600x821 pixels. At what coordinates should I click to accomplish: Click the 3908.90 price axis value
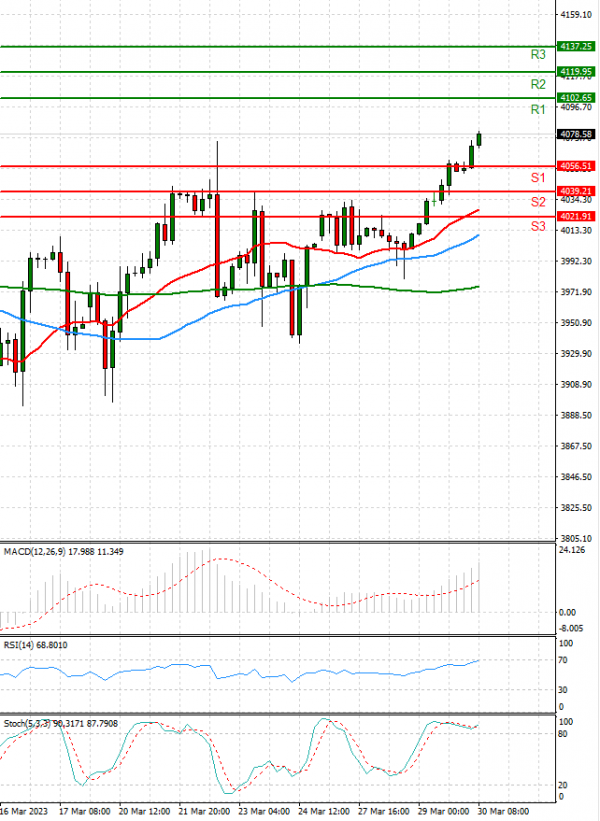(576, 385)
